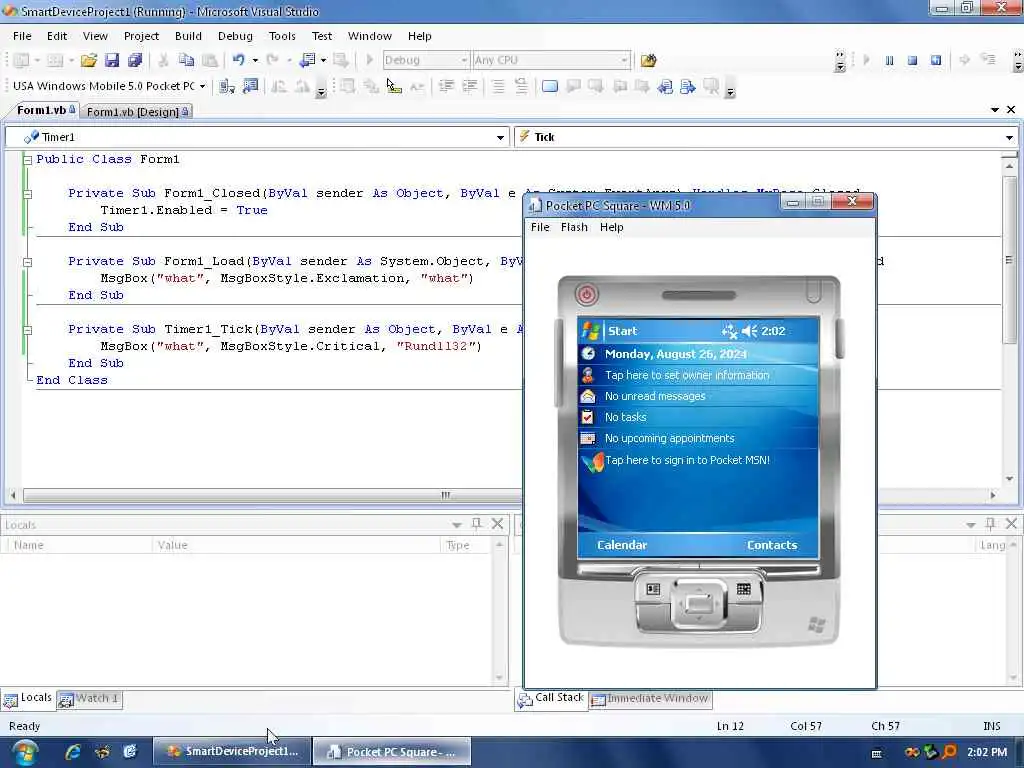Click Next Bookmark in Document icon
Viewport: 1024px width, 768px height.
[688, 86]
